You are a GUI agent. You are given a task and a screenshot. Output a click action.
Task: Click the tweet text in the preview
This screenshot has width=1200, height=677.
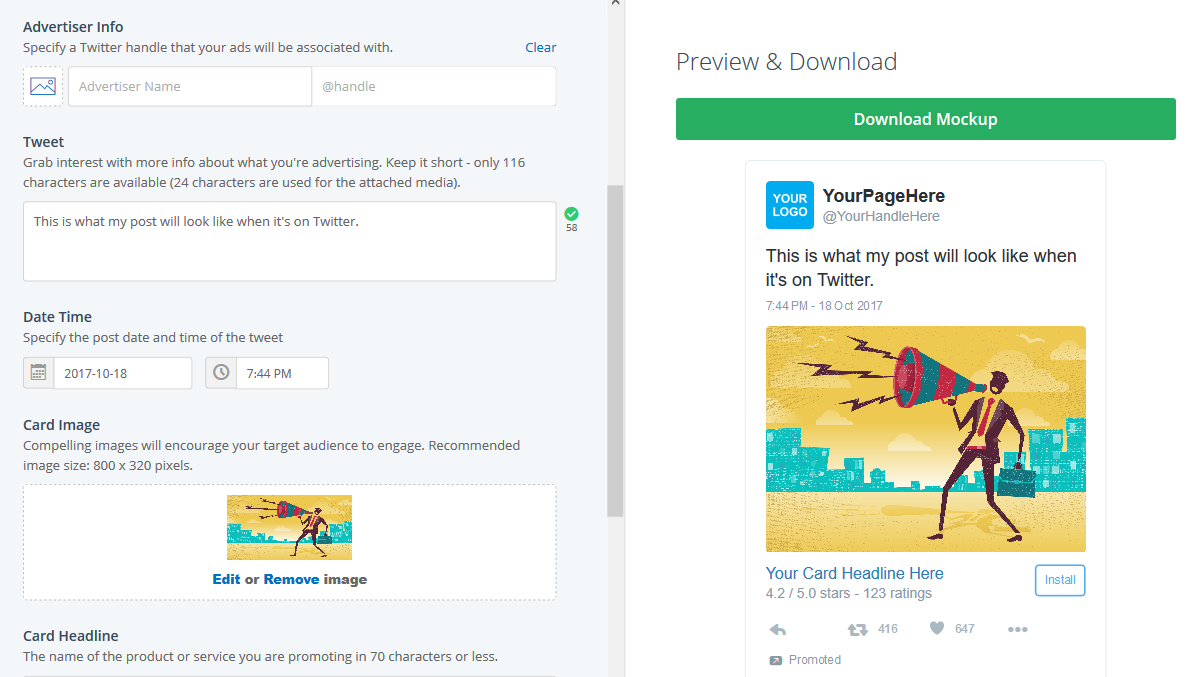[921, 267]
